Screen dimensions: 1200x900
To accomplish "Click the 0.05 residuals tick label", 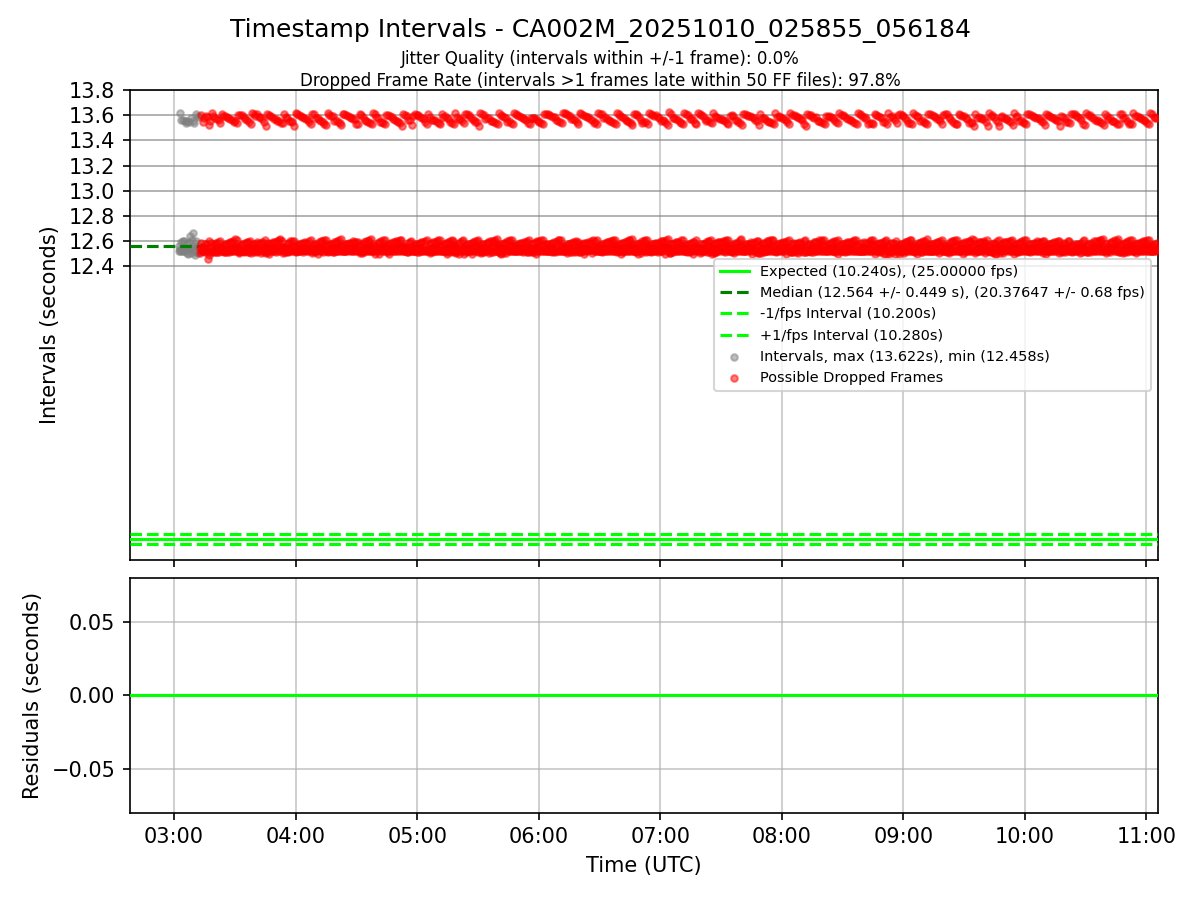I will 92,622.
